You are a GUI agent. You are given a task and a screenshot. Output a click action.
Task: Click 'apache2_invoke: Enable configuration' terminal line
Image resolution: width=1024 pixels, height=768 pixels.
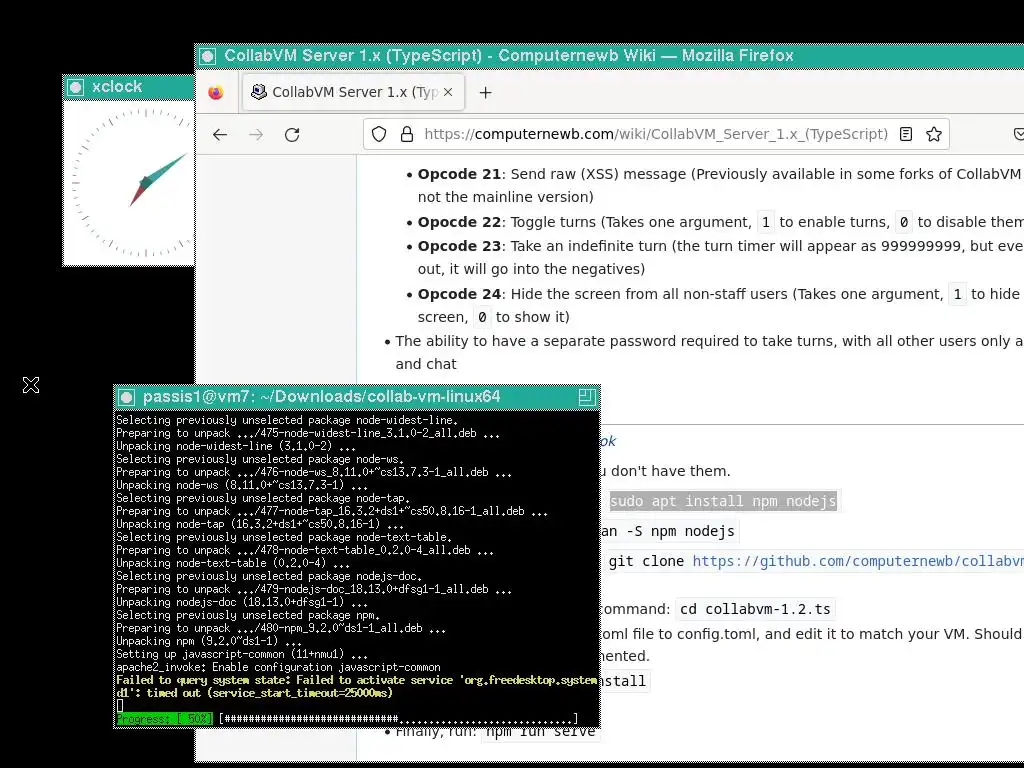tap(278, 667)
